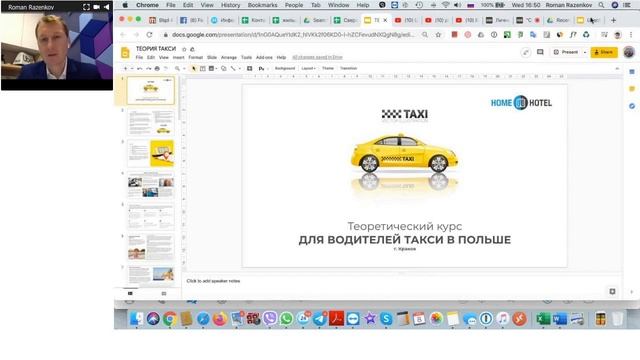Open the File menu in Slides
Screen dimensions: 640x360
139,58
